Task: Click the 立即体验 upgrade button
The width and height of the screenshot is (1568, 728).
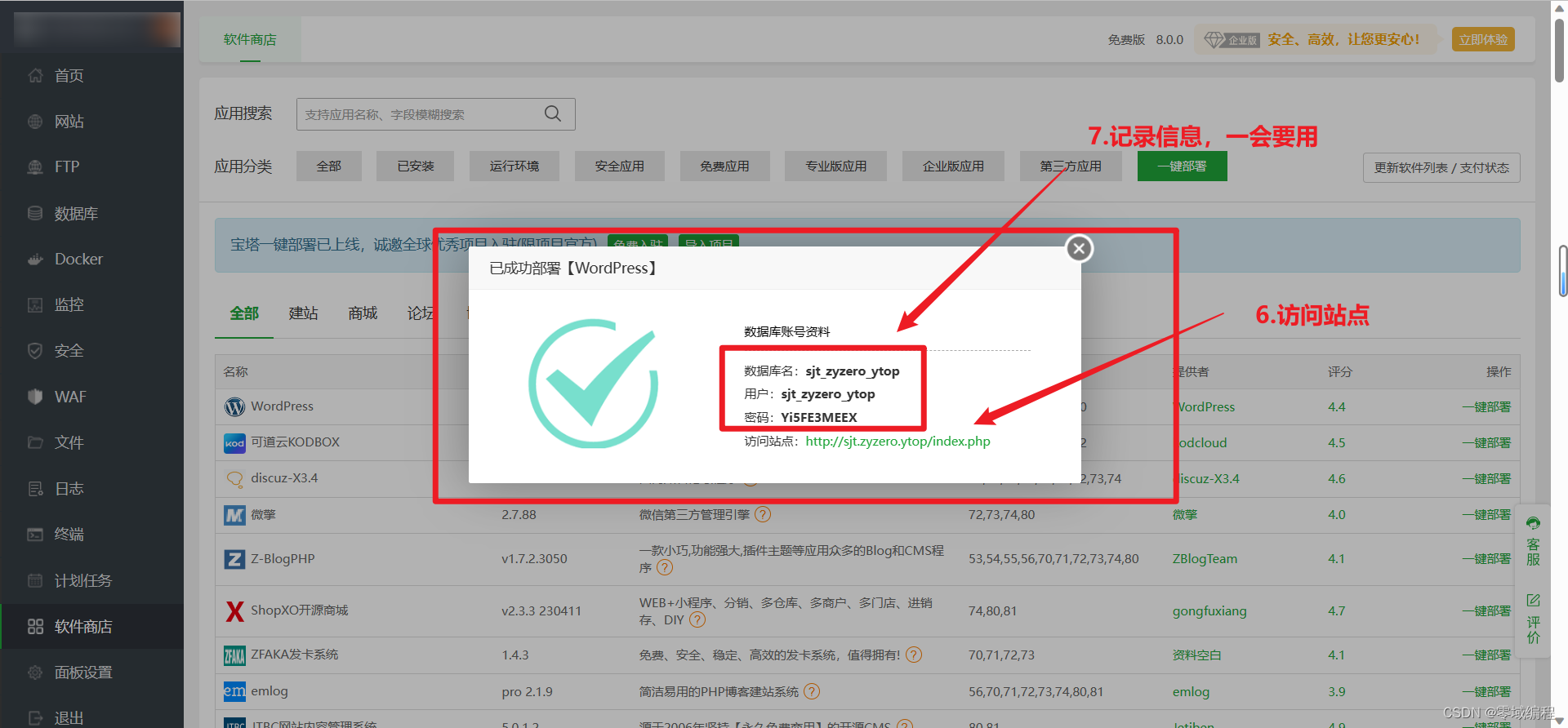Action: click(1483, 39)
